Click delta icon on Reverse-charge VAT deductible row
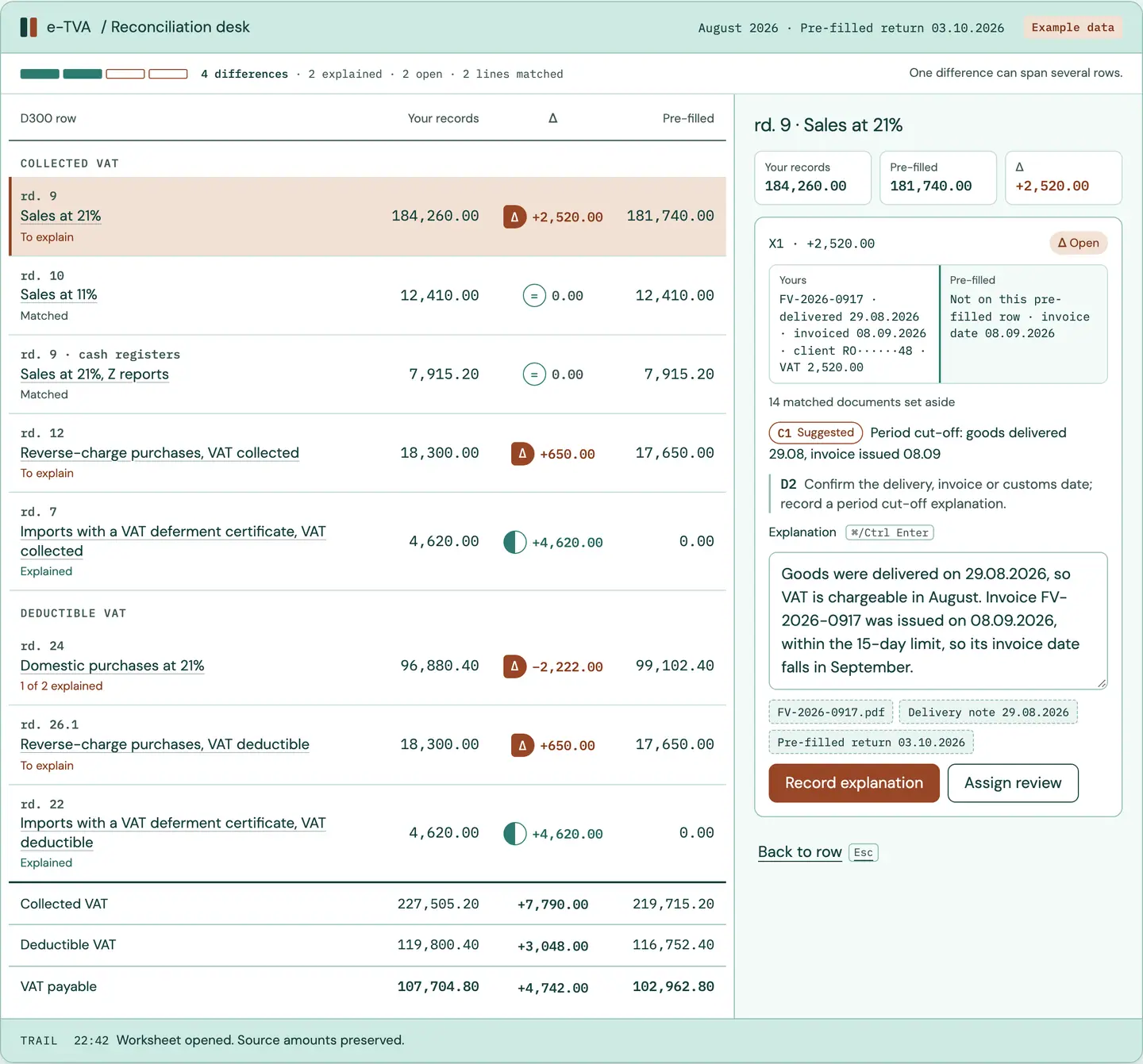The image size is (1143, 1064). coord(522,745)
